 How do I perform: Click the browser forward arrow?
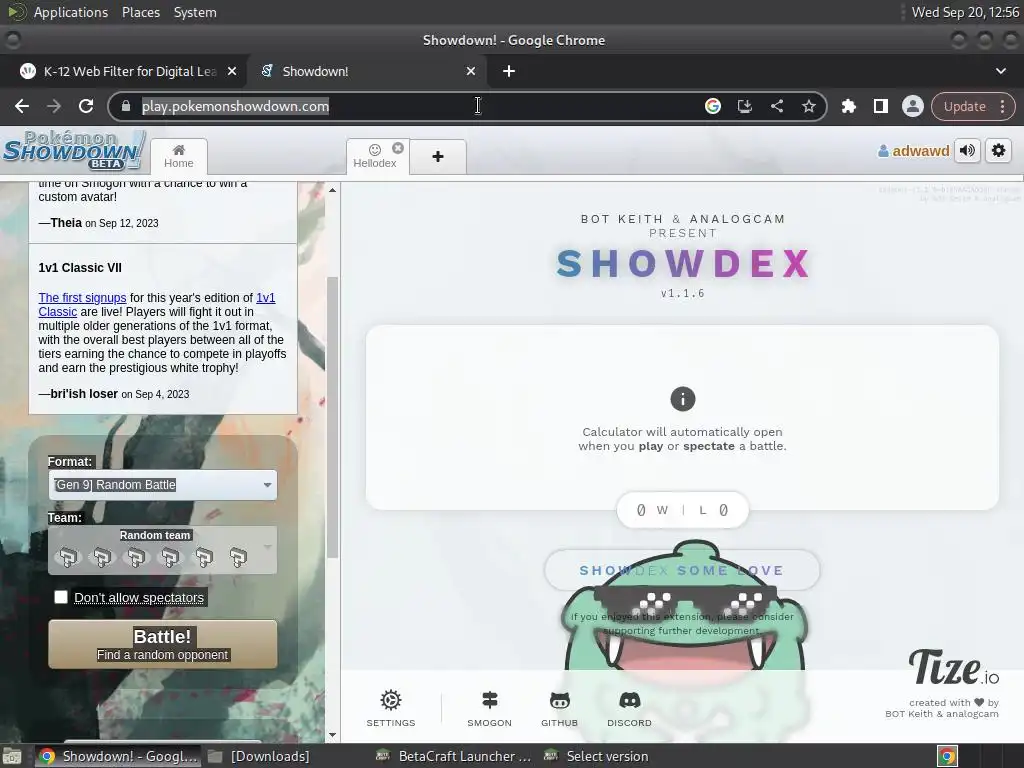pos(54,106)
